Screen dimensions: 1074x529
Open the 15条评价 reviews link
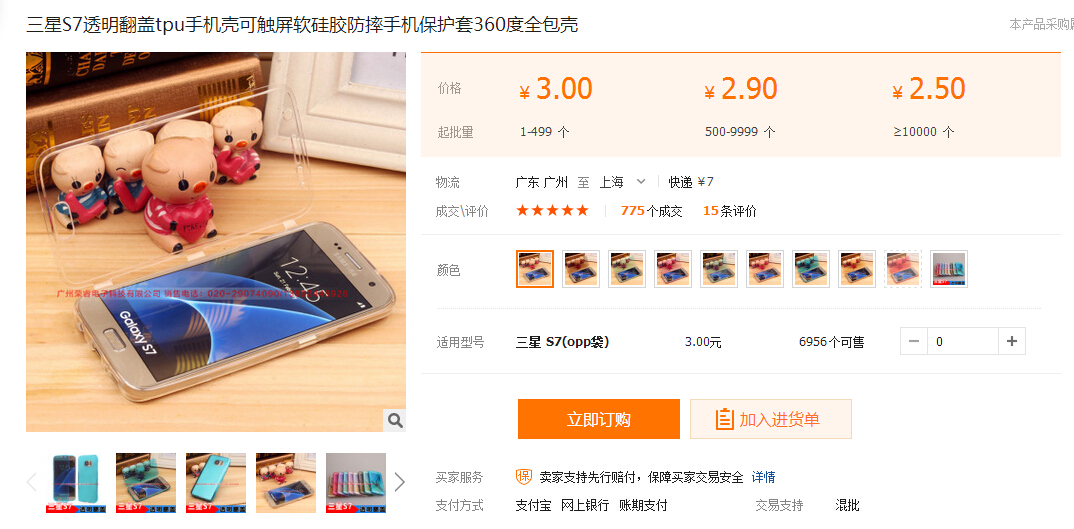tap(729, 211)
